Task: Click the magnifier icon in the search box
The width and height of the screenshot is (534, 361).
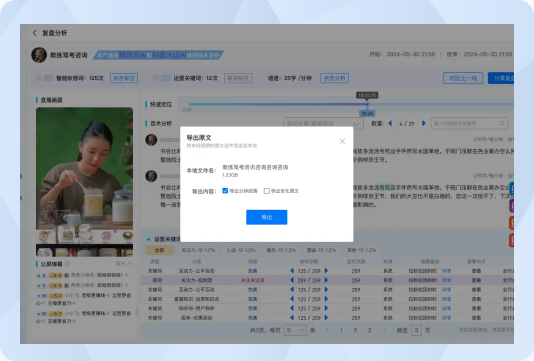Action: click(502, 123)
